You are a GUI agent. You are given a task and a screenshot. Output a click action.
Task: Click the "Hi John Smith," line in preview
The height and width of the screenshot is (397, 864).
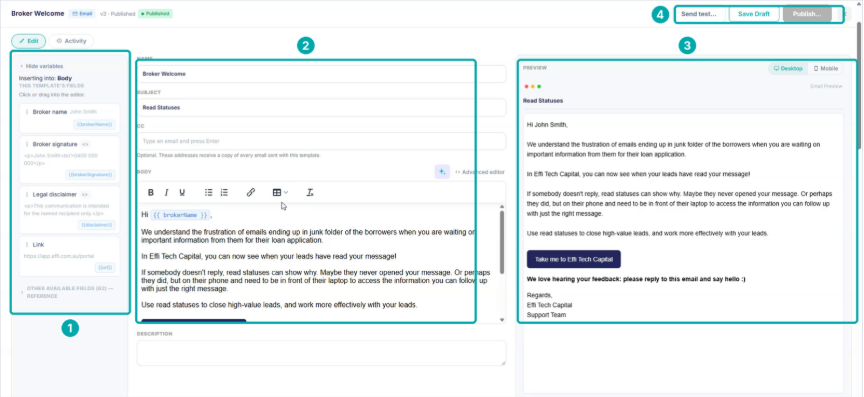547,125
